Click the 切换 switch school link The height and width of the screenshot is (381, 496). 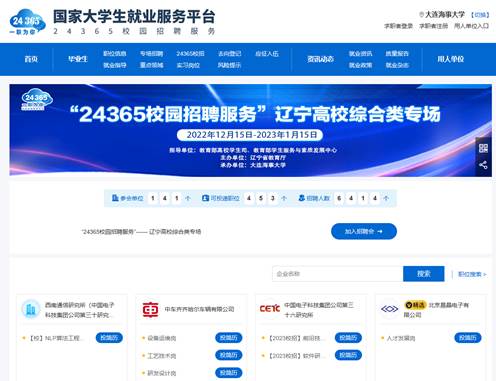coord(480,15)
